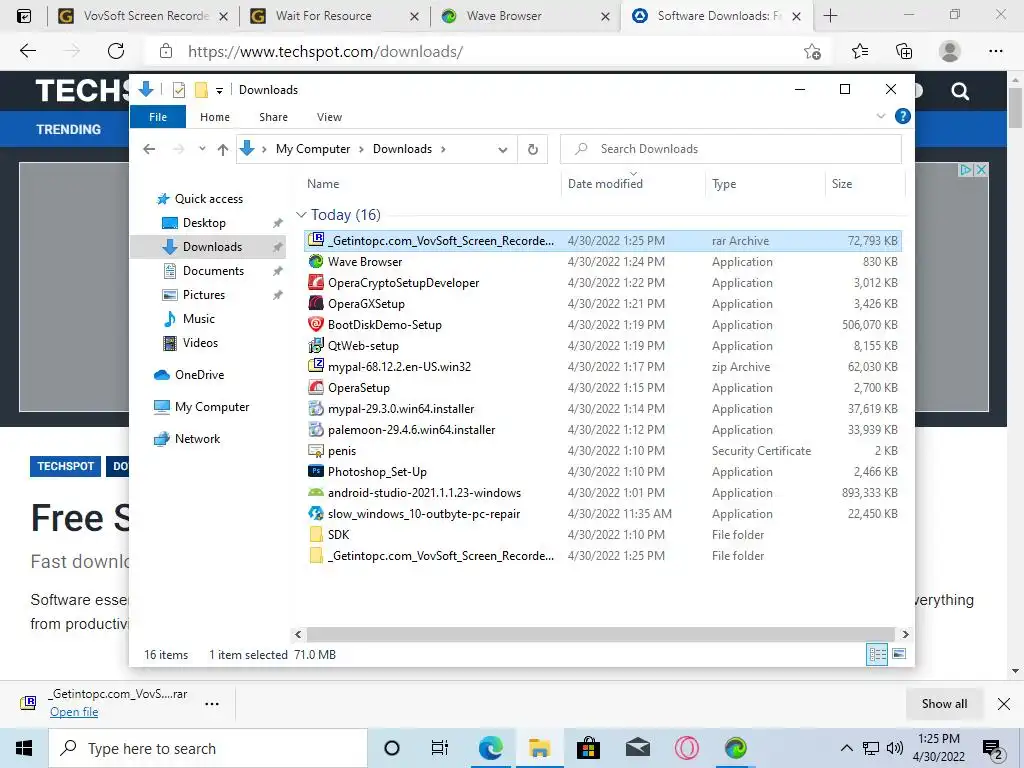
Task: Click TRENDING on the TechSpot page
Action: tap(69, 129)
